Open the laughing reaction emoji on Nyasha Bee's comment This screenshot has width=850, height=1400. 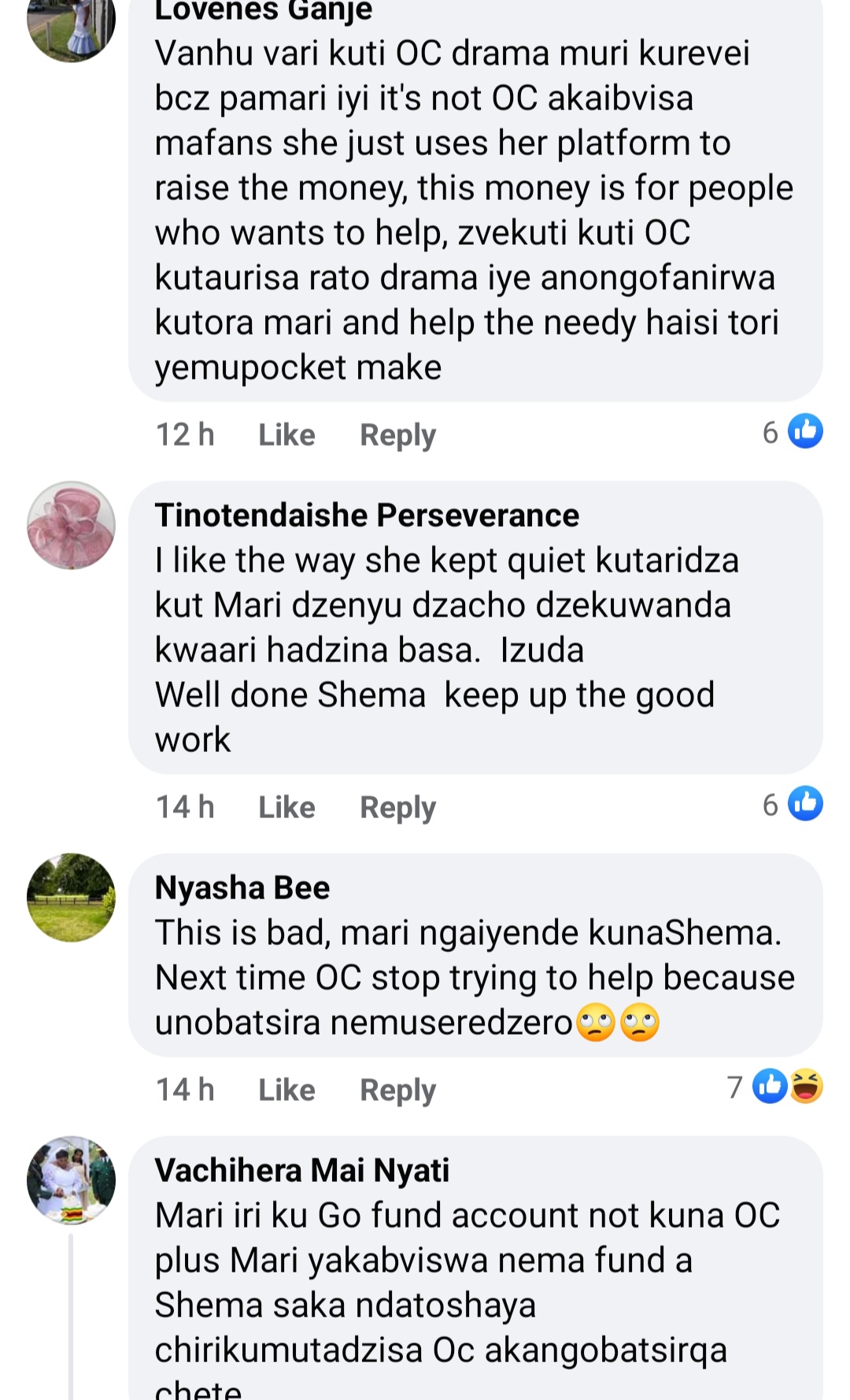(x=806, y=1086)
